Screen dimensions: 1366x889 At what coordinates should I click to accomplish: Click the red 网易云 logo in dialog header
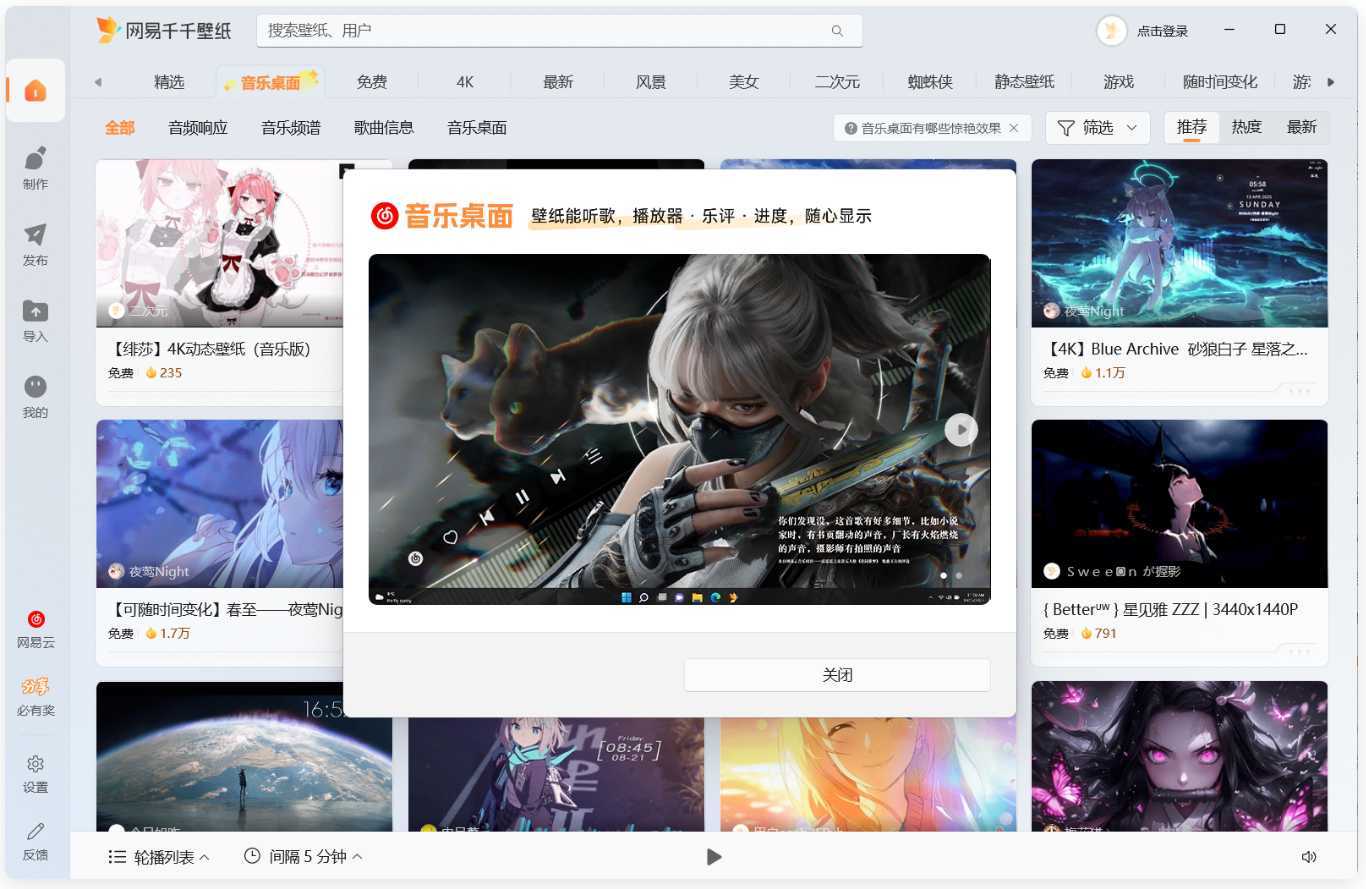pos(384,215)
